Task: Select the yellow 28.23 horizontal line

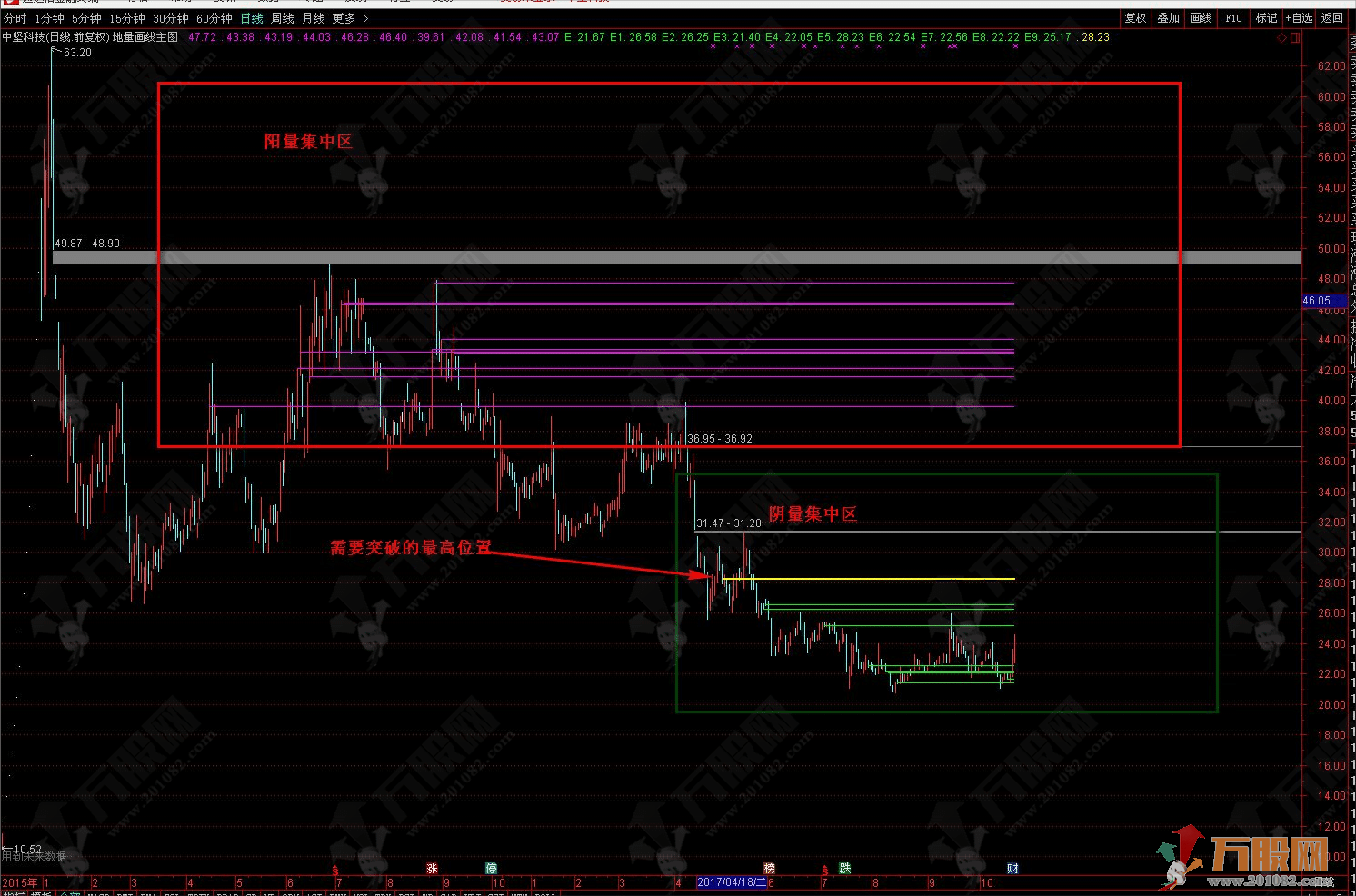Action: coord(868,579)
